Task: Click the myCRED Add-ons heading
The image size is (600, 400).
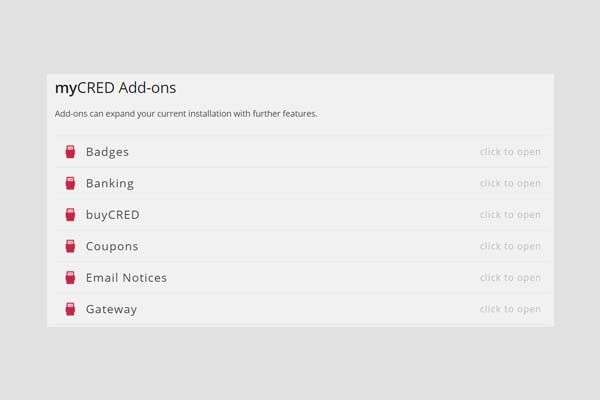Action: click(116, 88)
